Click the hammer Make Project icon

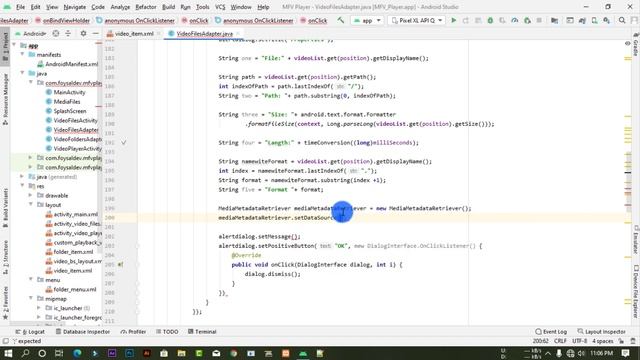pyautogui.click(x=340, y=20)
